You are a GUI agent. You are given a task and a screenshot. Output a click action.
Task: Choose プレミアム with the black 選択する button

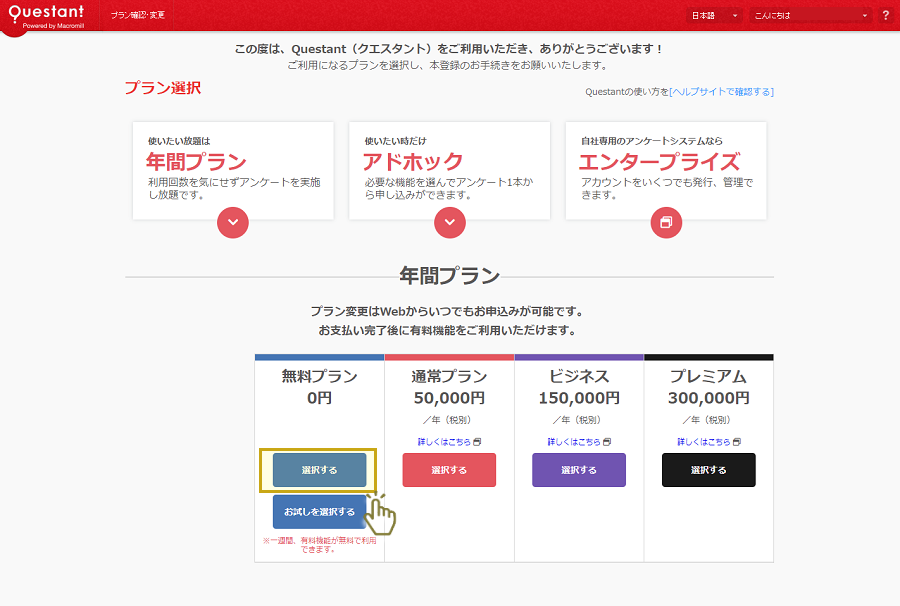[708, 469]
